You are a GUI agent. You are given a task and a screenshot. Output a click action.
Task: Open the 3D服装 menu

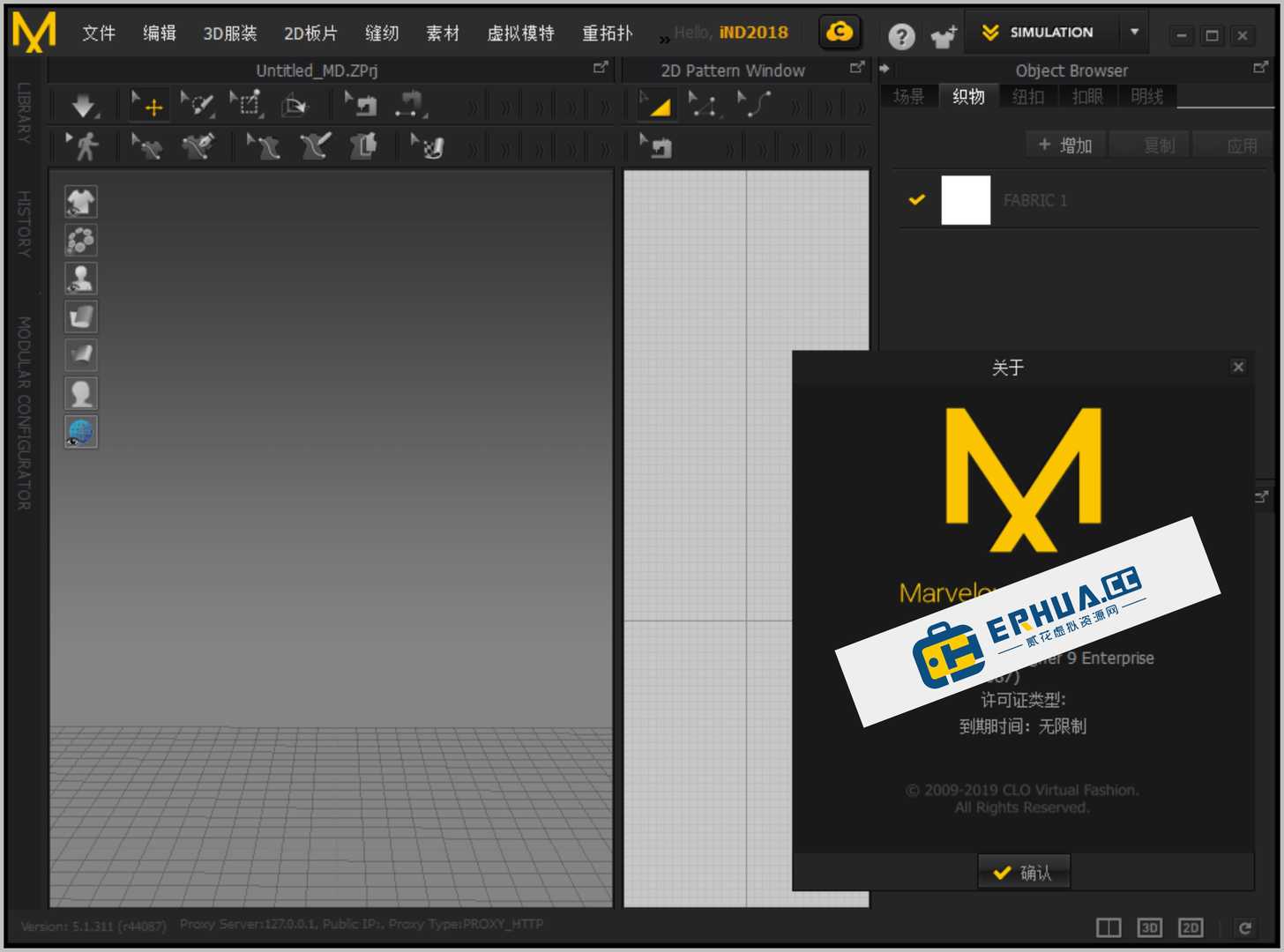(230, 33)
